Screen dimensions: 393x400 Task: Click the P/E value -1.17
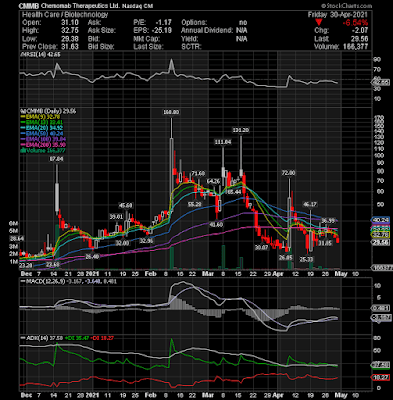[x=164, y=22]
